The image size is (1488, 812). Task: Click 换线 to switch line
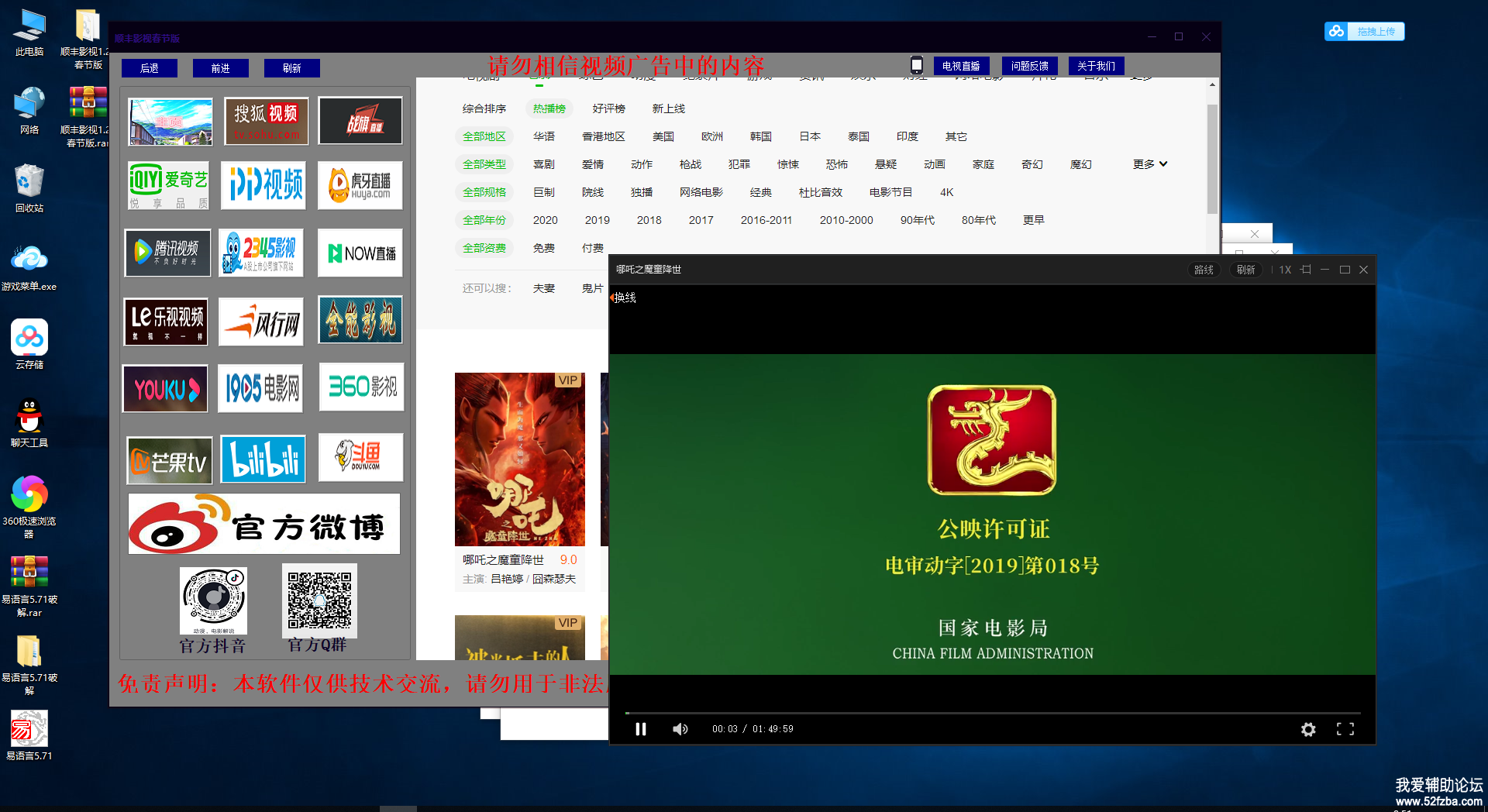tap(625, 298)
